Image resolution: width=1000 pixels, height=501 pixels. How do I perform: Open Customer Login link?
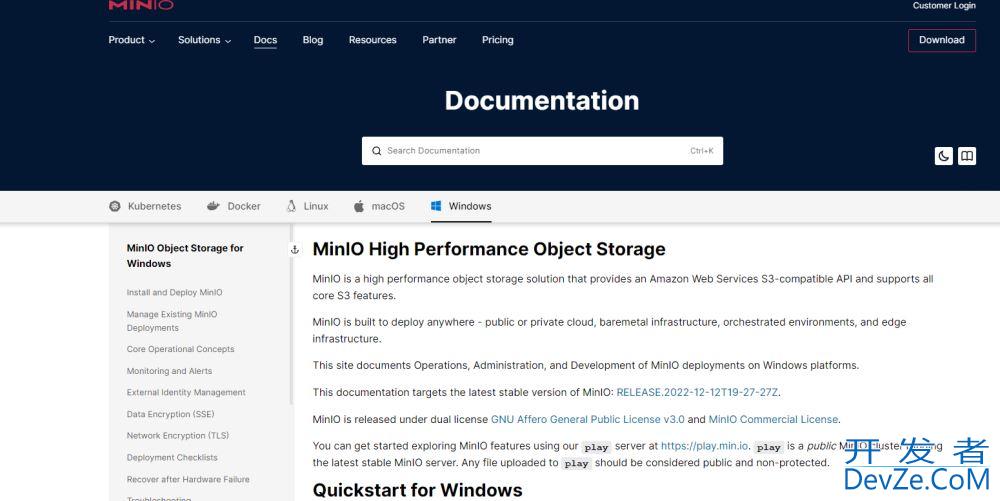point(944,6)
